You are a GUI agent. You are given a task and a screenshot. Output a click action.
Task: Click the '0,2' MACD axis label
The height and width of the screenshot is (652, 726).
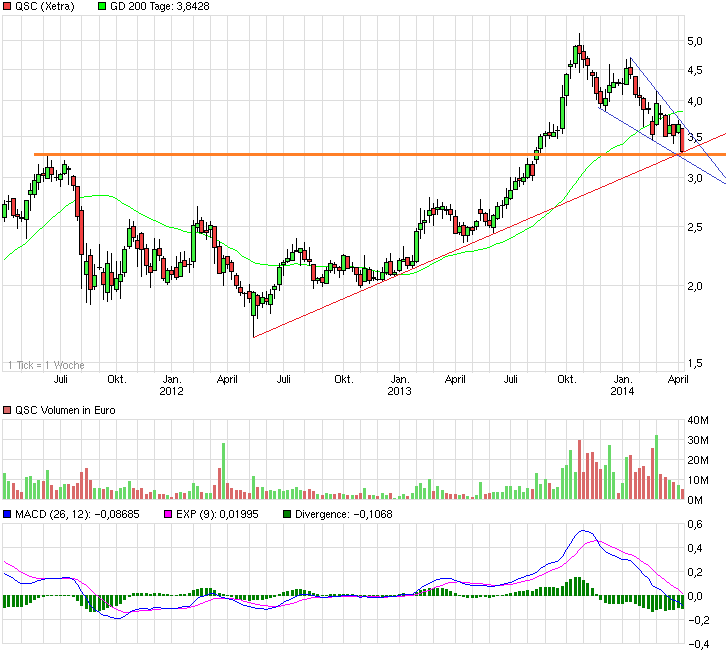695,572
